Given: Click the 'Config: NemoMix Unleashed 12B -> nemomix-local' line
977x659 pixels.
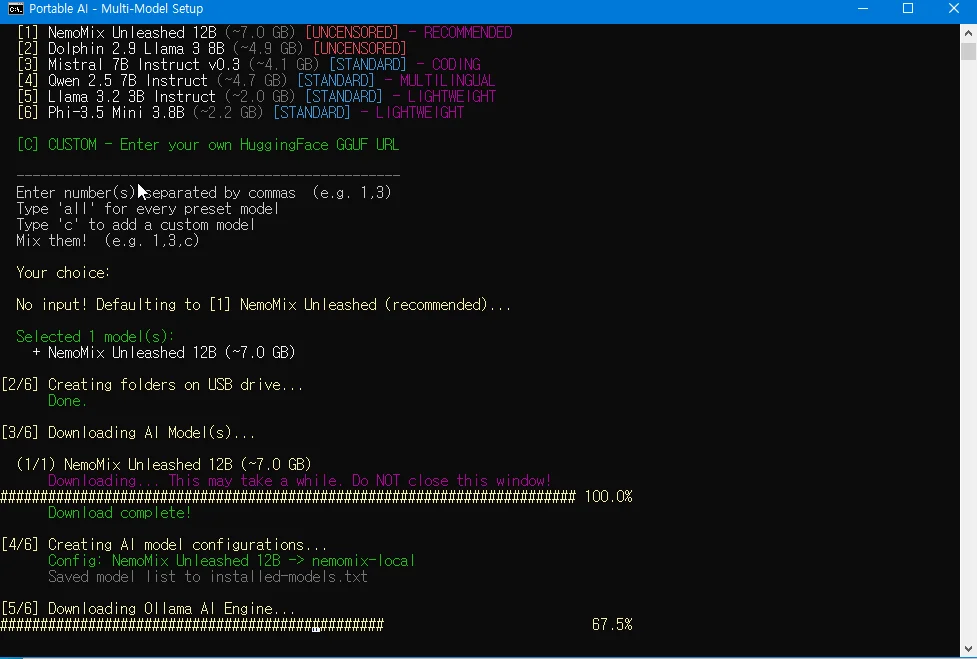Looking at the screenshot, I should pyautogui.click(x=231, y=561).
